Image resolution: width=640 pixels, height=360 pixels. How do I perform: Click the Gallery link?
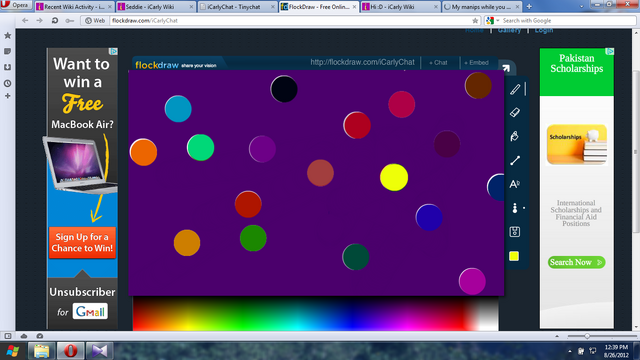pos(509,31)
